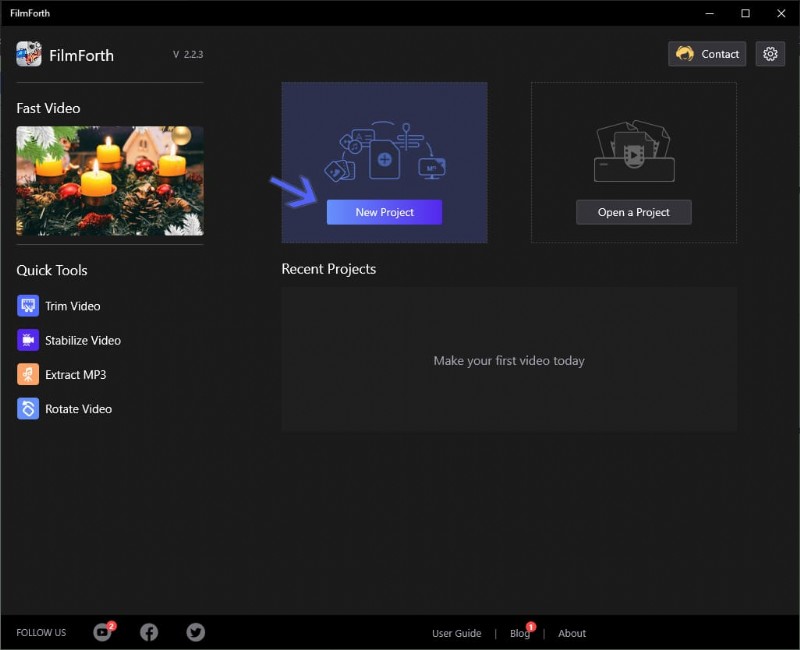The height and width of the screenshot is (650, 800).
Task: Play the Fast Video candle preview
Action: (109, 181)
